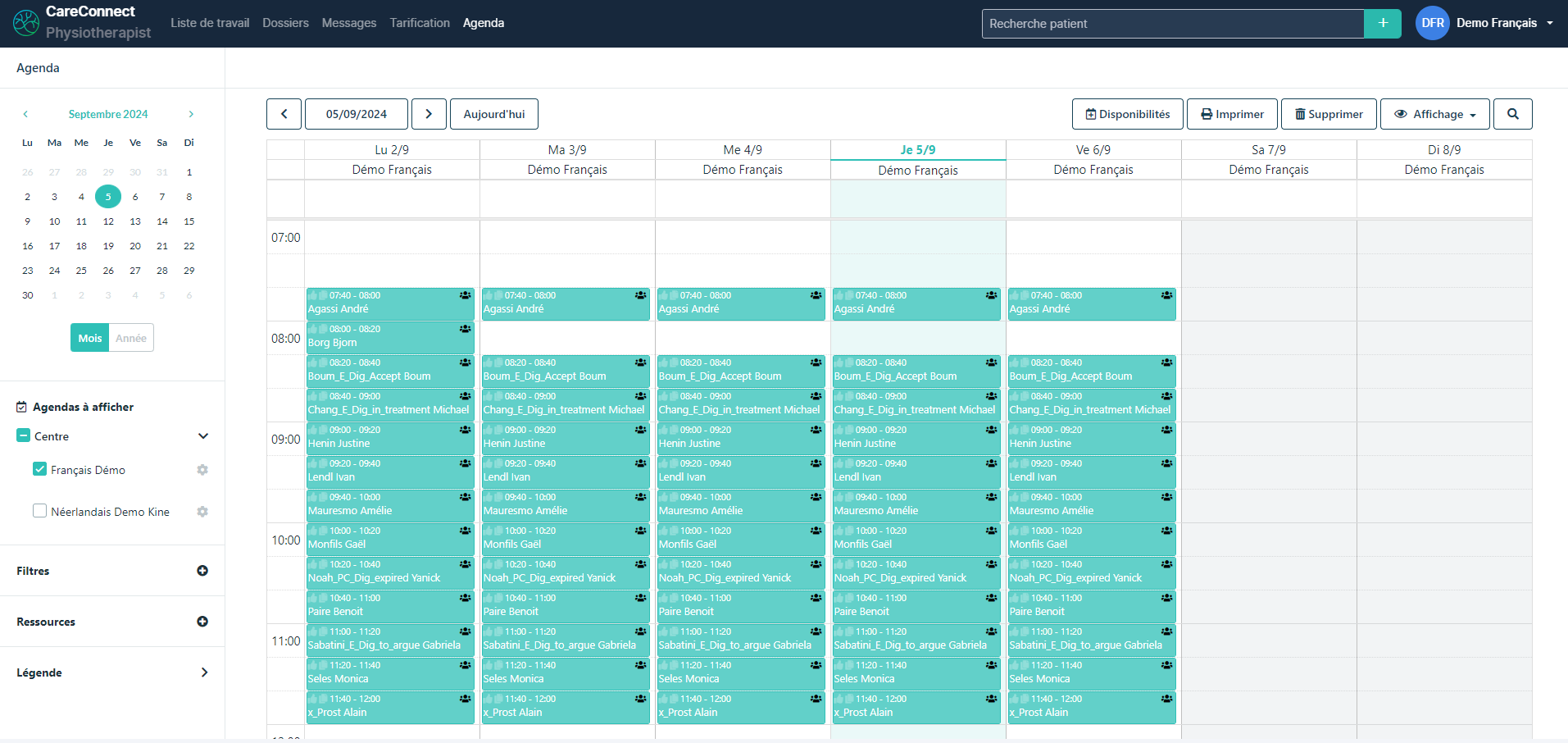Click group icon on Wednesday 10:40 Paire Benoit
The height and width of the screenshot is (743, 1568).
point(816,598)
